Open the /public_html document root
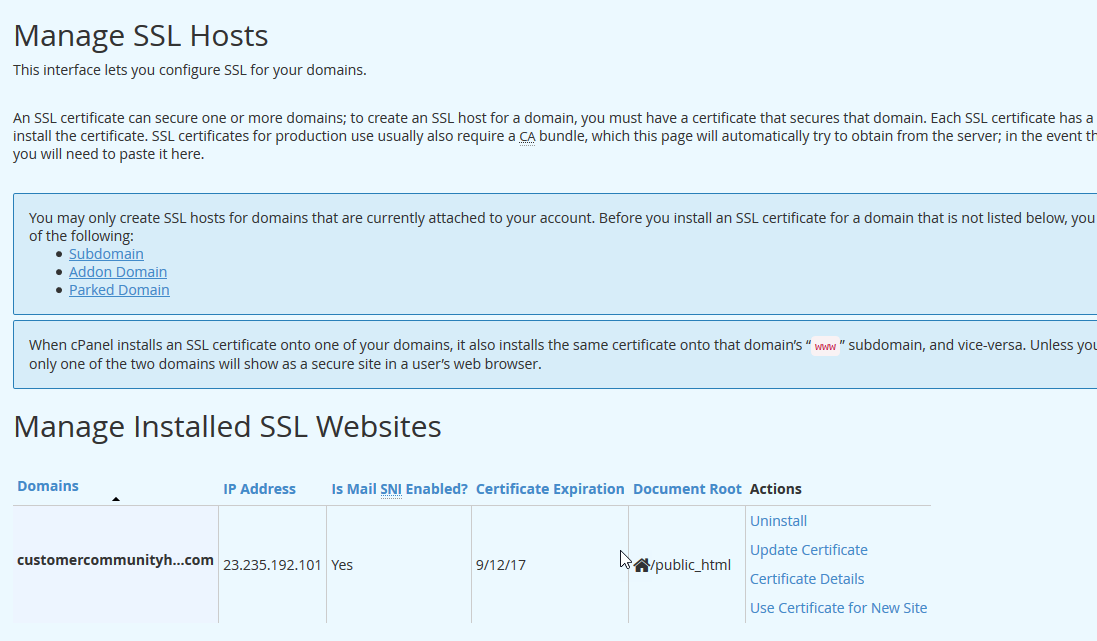 point(692,565)
